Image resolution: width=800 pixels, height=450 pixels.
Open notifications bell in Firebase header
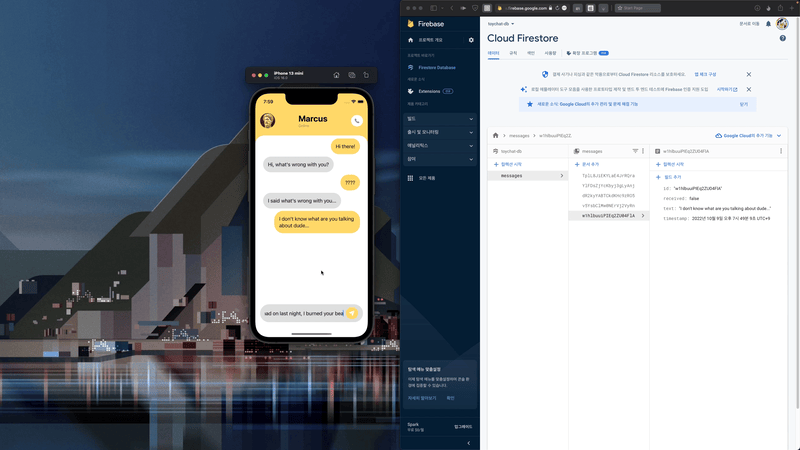click(768, 24)
